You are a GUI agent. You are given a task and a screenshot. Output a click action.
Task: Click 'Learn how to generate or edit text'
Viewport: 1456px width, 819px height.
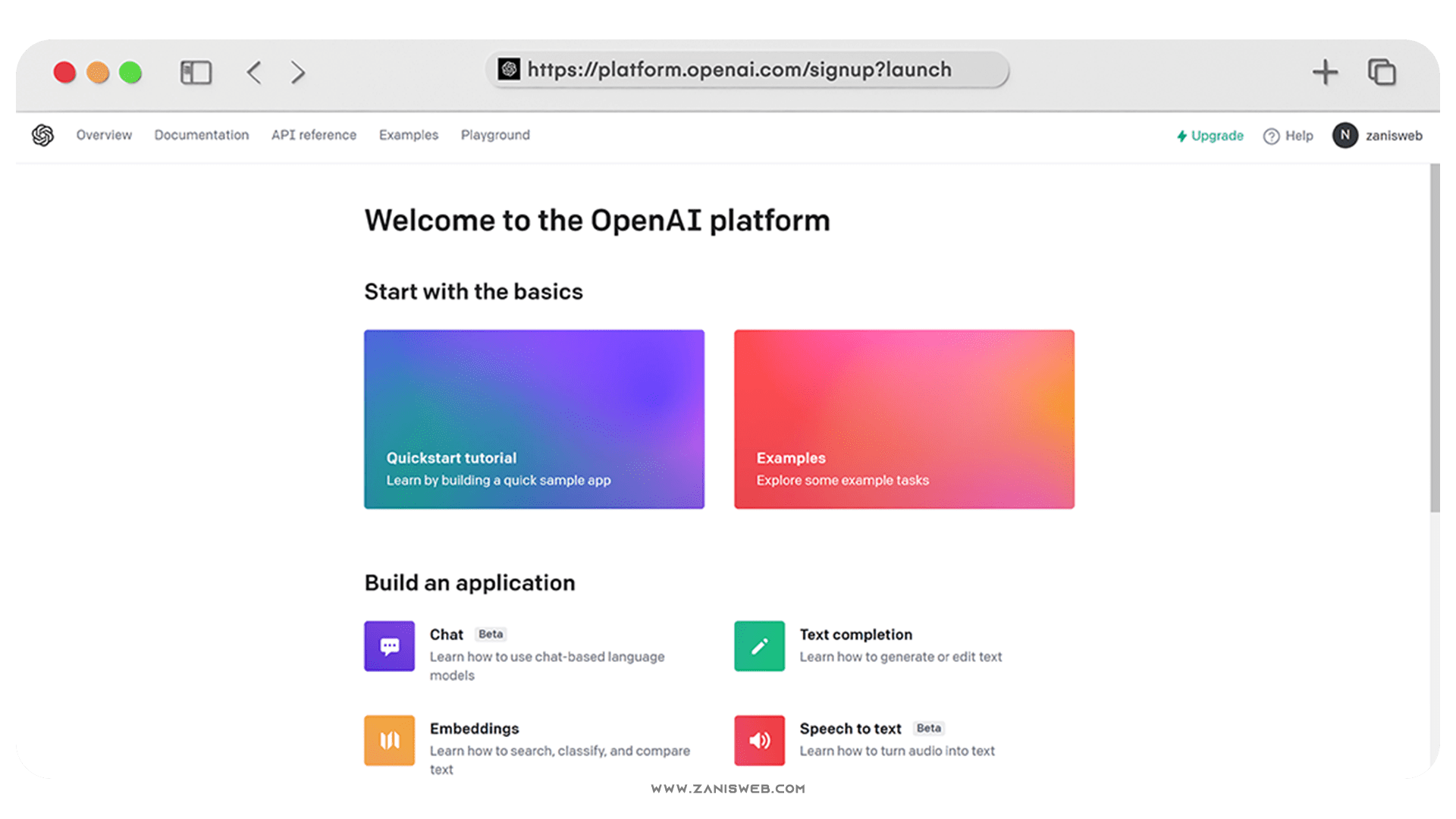[901, 657]
